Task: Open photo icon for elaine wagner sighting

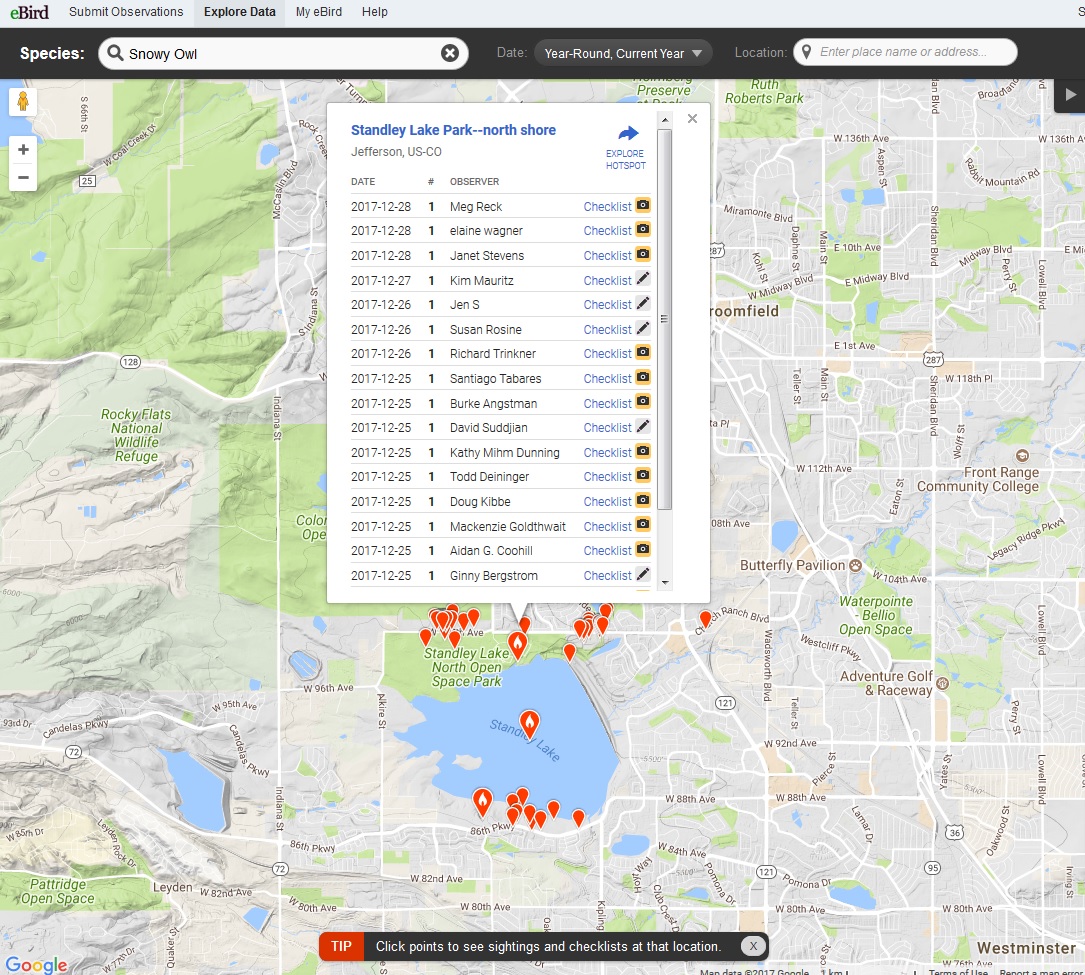Action: tap(643, 229)
